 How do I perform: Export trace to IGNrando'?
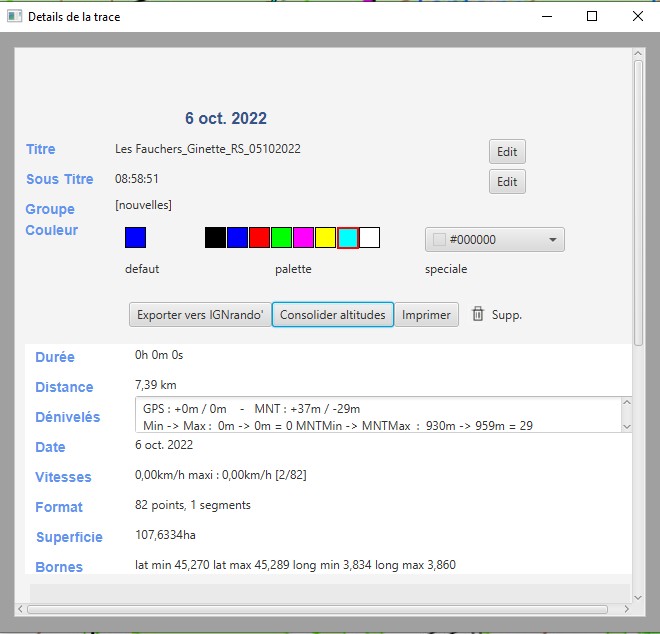click(x=200, y=315)
